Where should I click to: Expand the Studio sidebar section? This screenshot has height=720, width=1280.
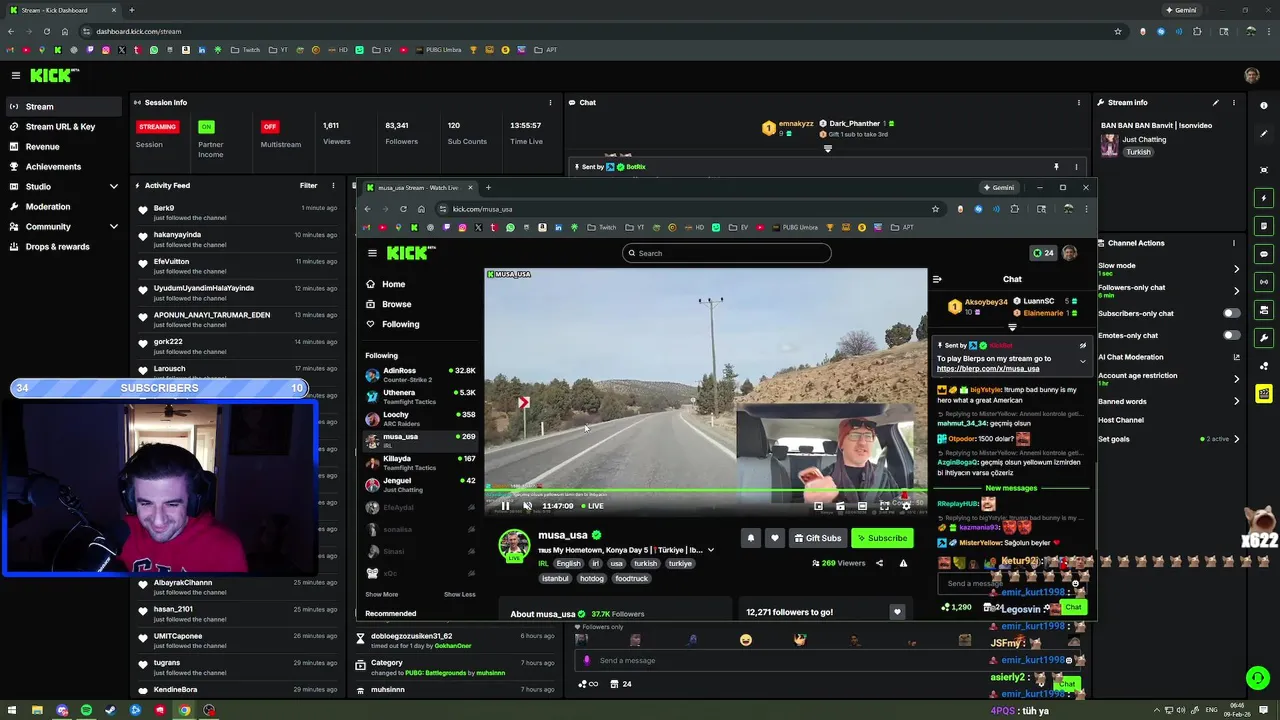113,187
